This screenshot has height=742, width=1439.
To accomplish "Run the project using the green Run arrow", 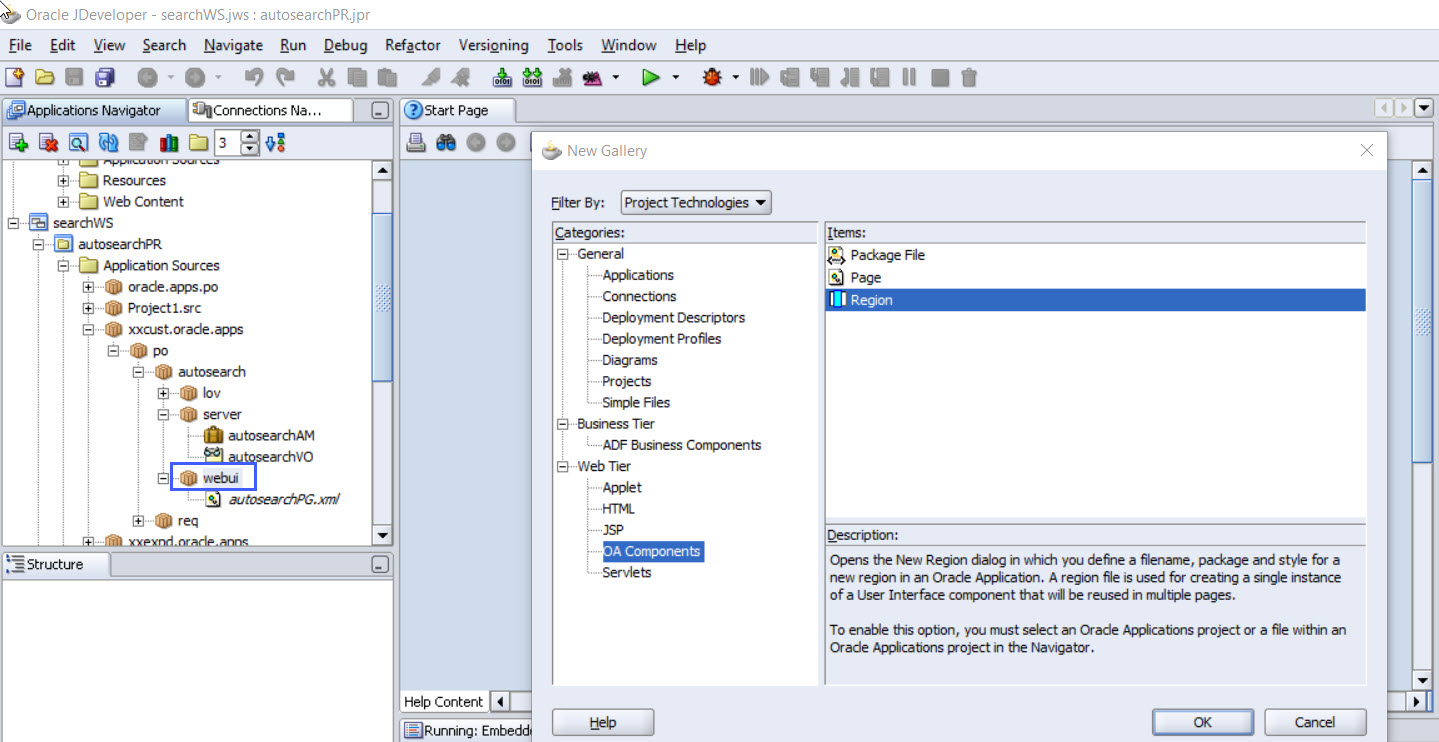I will click(651, 77).
